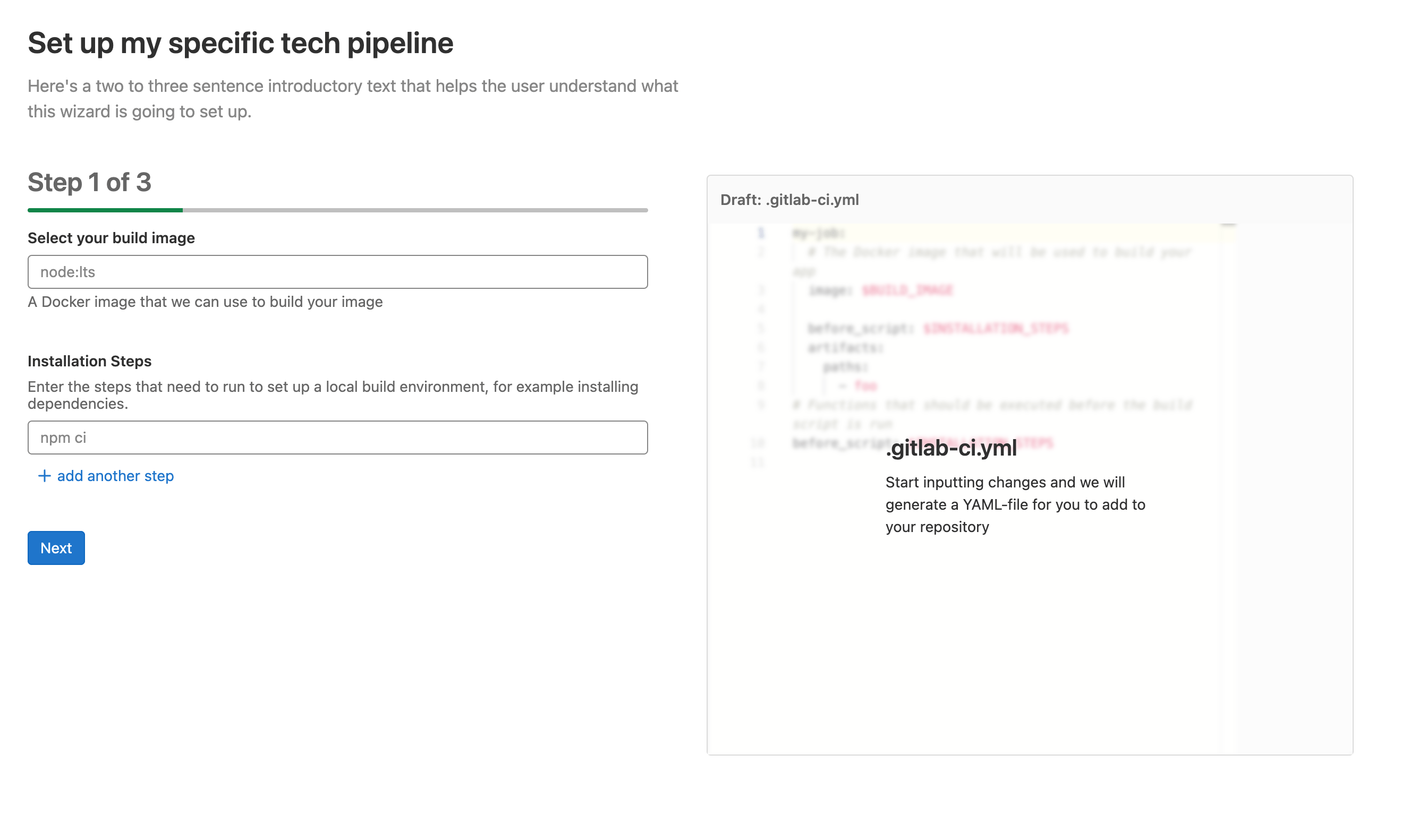Click the 'Set up my specific tech pipeline' title
The height and width of the screenshot is (840, 1427).
click(241, 43)
